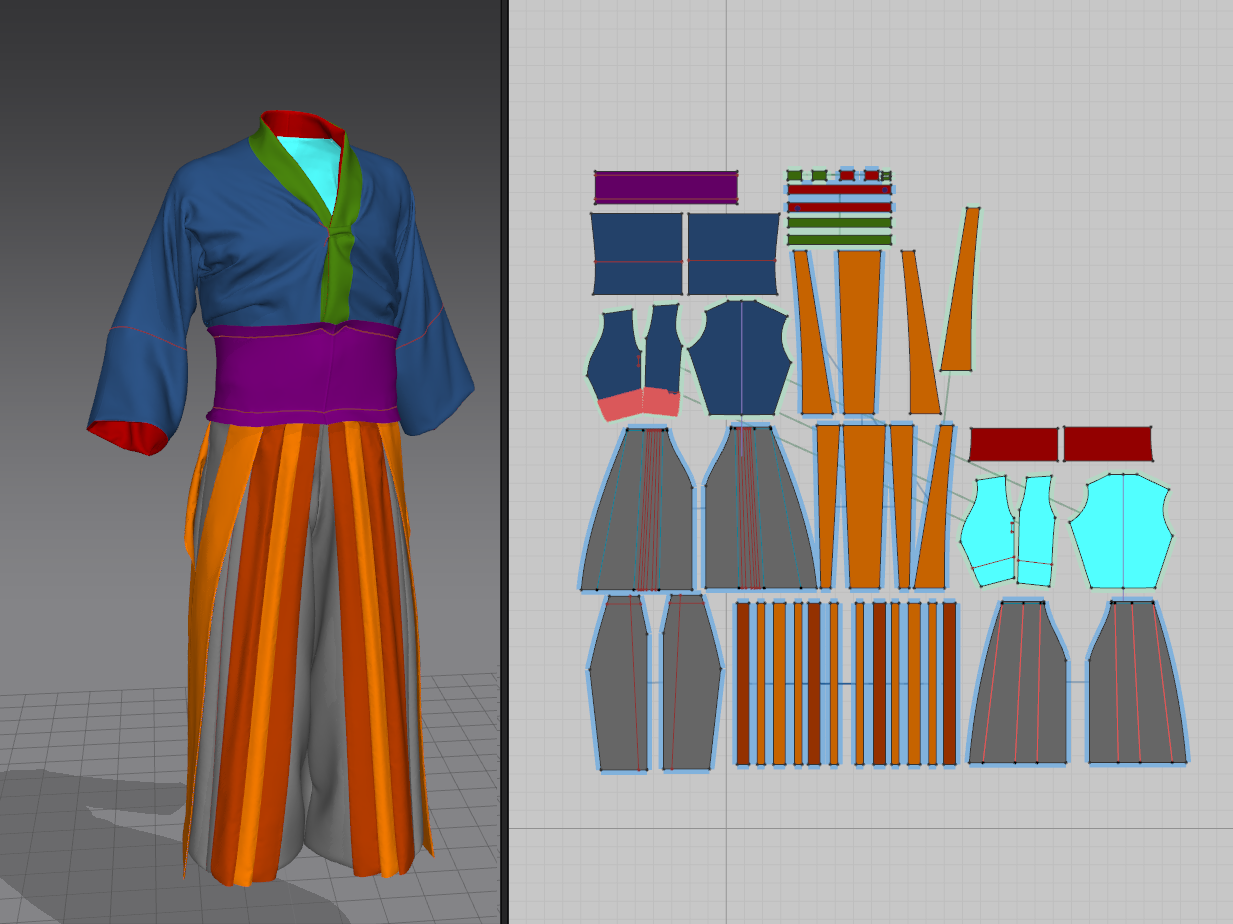
Task: Select the bottom-right gray flared panel
Action: click(x=1137, y=683)
